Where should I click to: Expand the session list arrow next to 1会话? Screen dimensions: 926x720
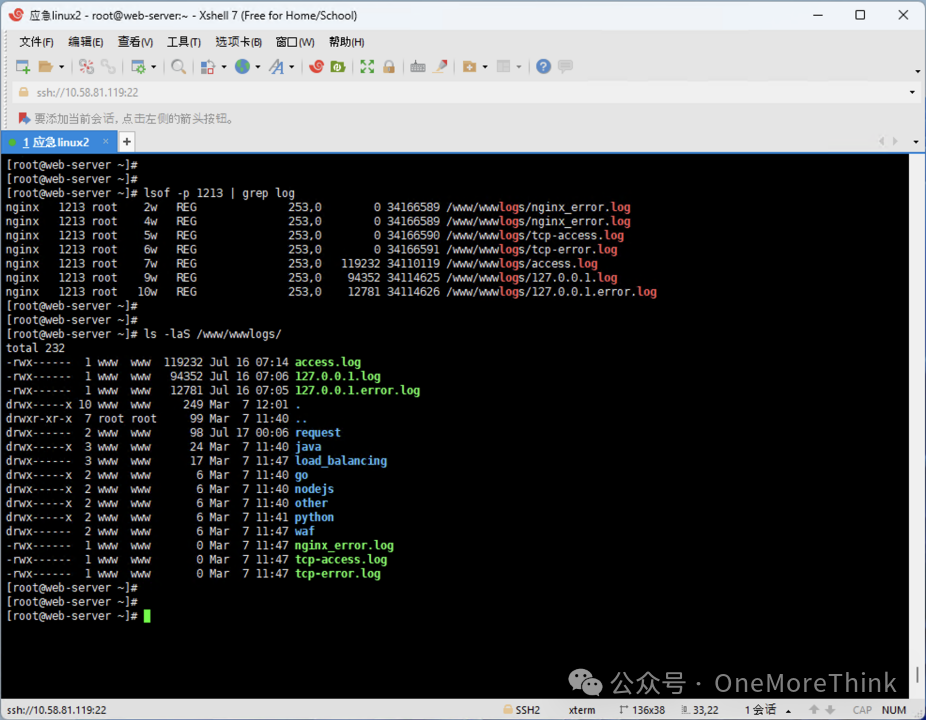point(789,710)
